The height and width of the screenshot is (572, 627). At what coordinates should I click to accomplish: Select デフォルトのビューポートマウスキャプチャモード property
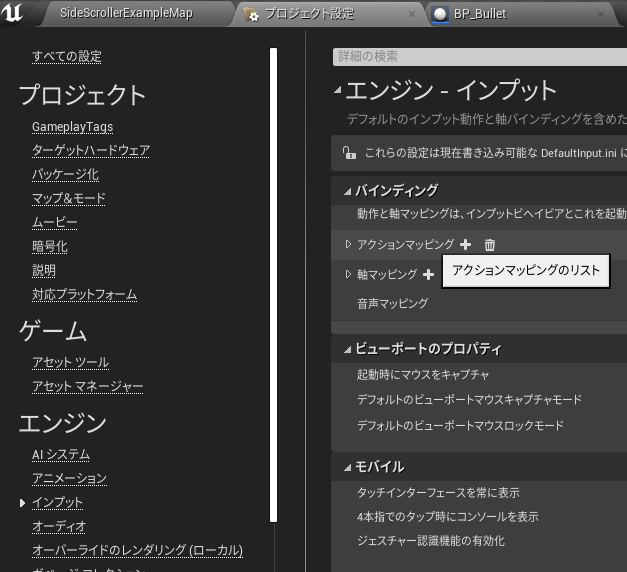point(469,399)
